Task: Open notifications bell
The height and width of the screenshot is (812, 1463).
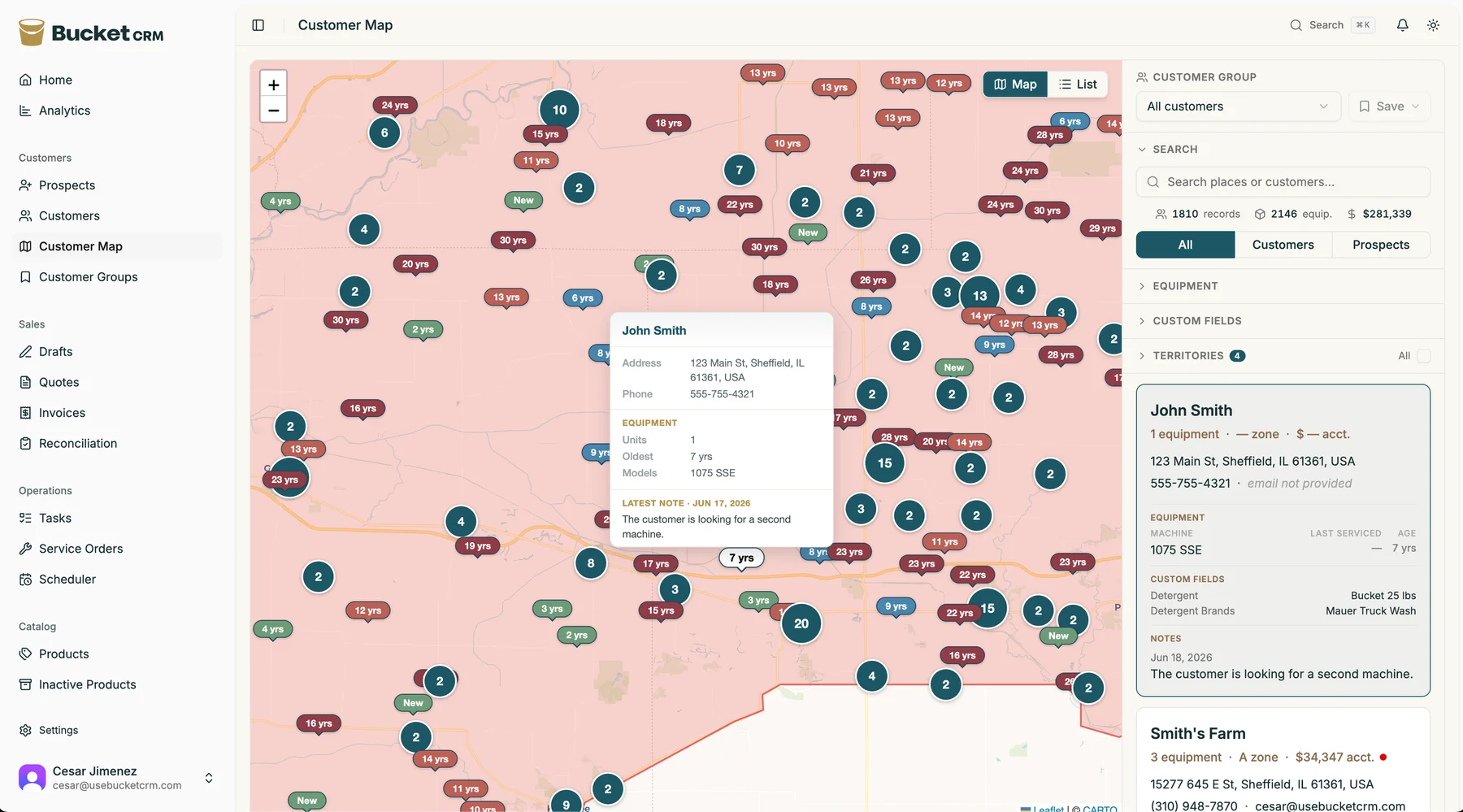Action: (x=1402, y=25)
